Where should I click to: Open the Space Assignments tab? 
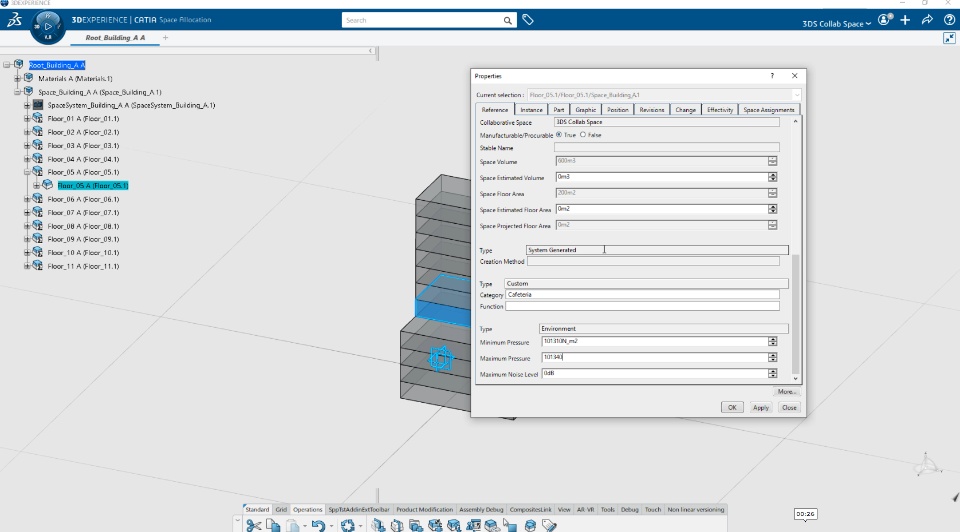pos(768,110)
